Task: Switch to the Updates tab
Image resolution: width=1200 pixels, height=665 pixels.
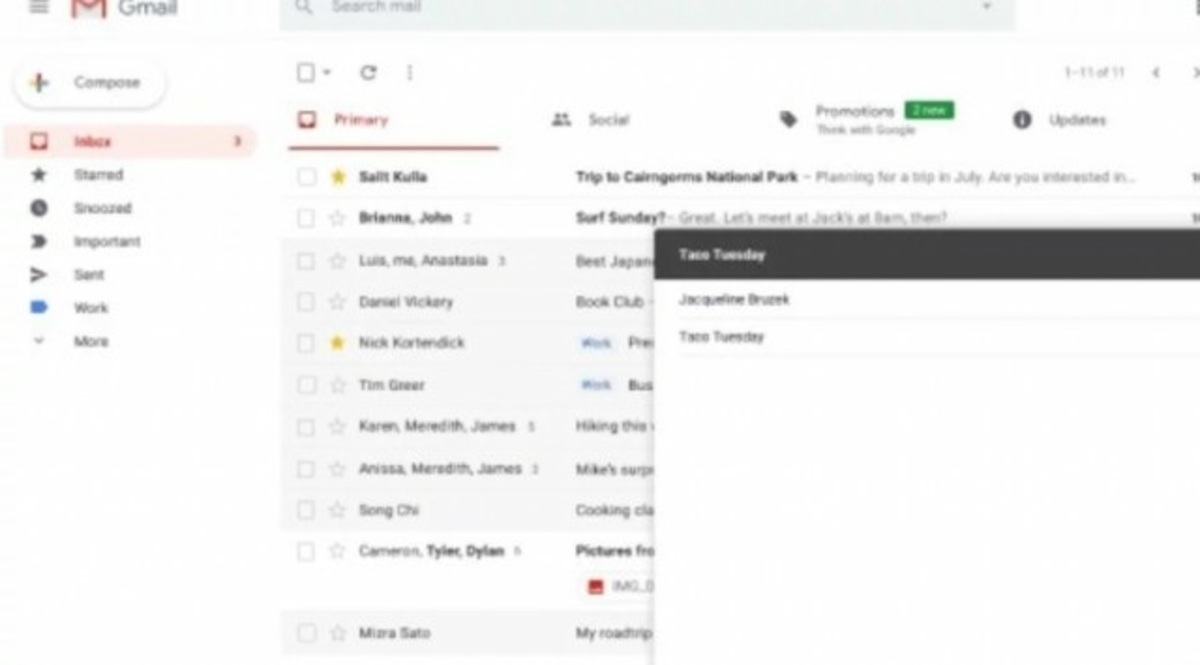Action: (x=1060, y=120)
